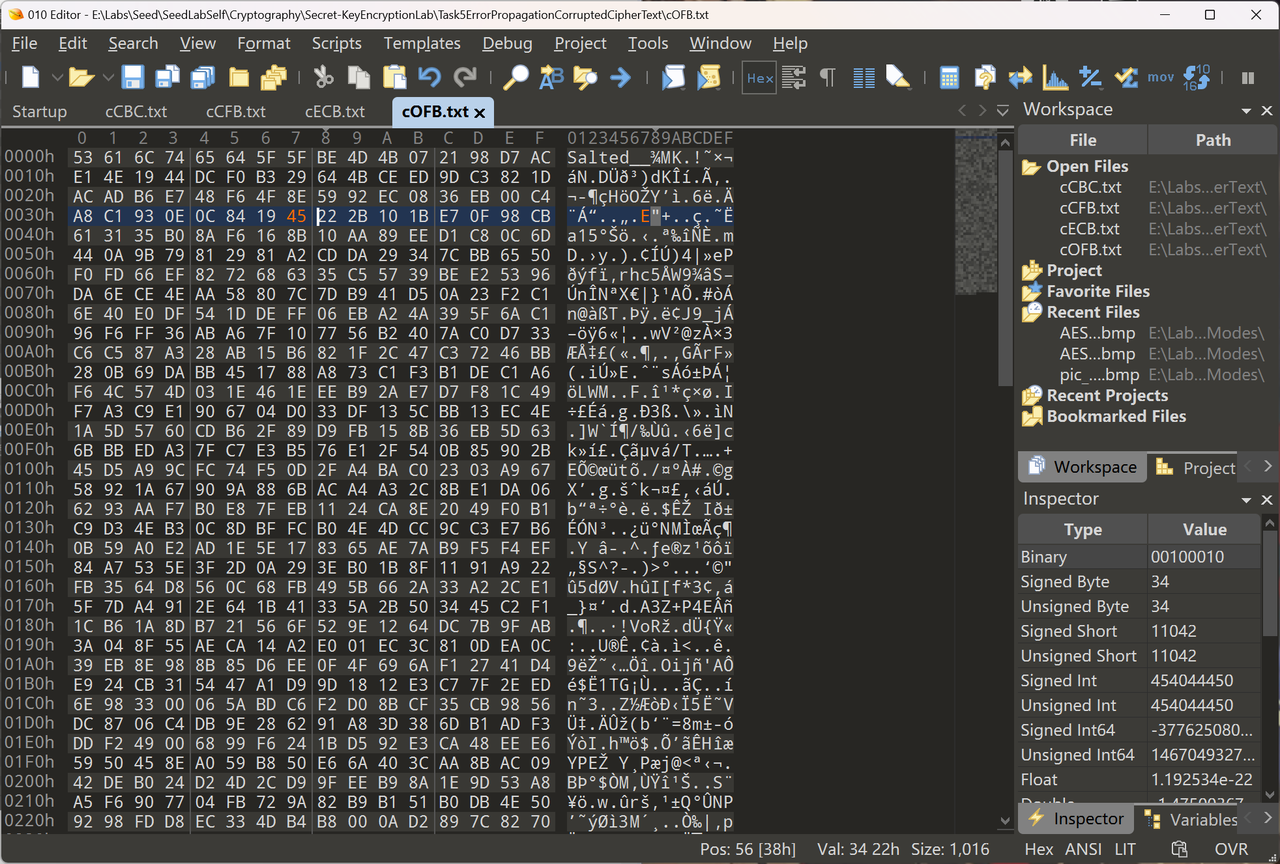Toggle the linefeeds word-wrap icon

[x=795, y=77]
